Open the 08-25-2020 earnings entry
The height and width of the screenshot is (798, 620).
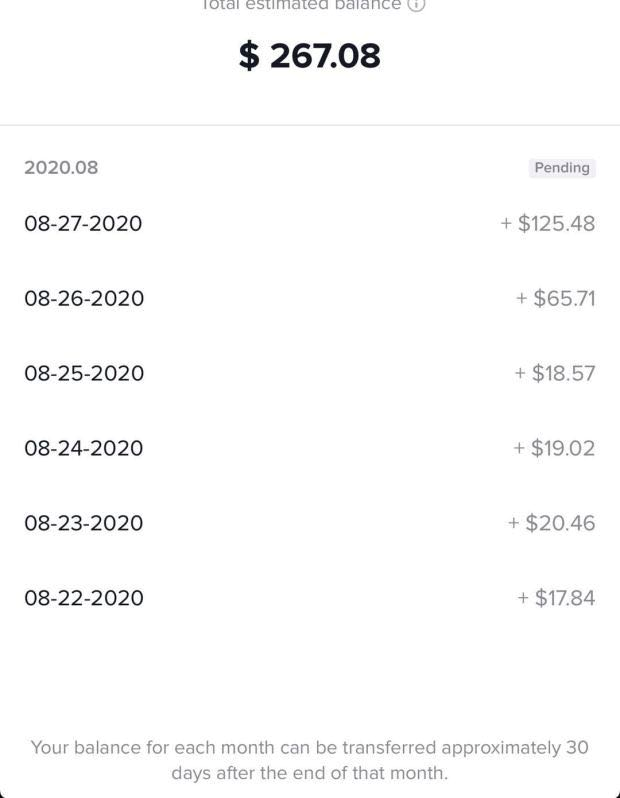[x=310, y=373]
